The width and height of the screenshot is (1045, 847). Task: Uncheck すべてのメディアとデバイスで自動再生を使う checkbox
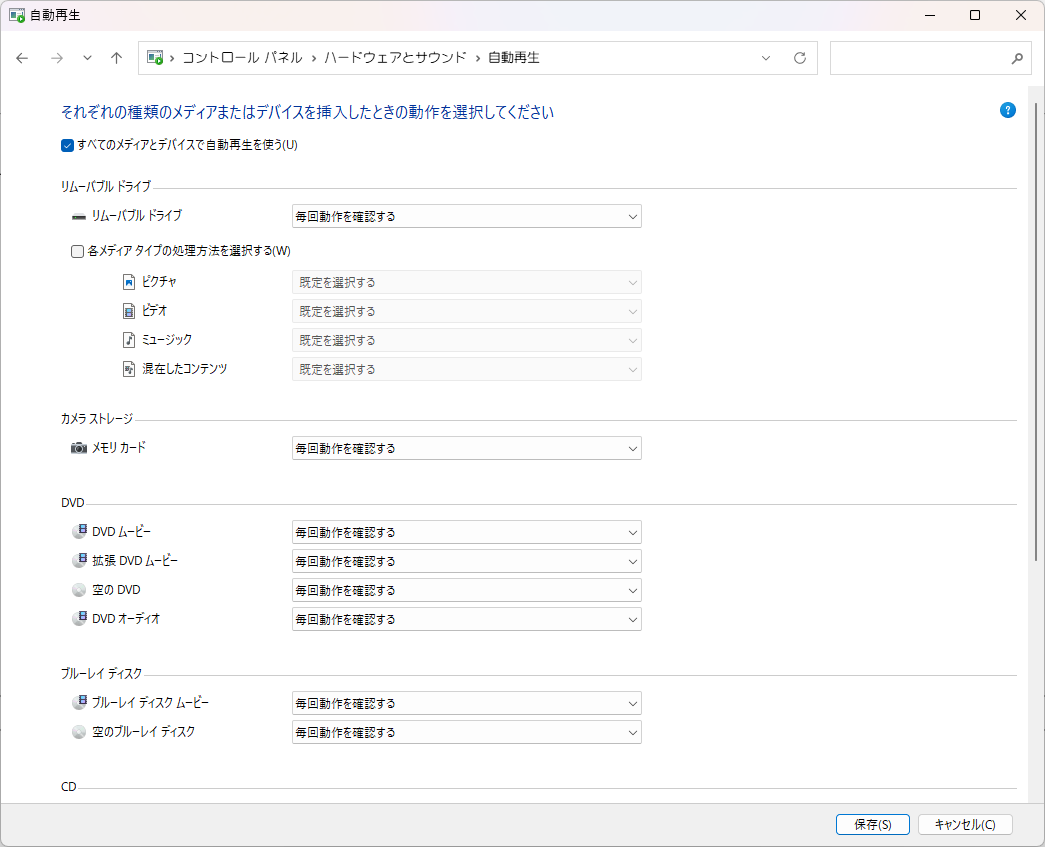tap(67, 145)
